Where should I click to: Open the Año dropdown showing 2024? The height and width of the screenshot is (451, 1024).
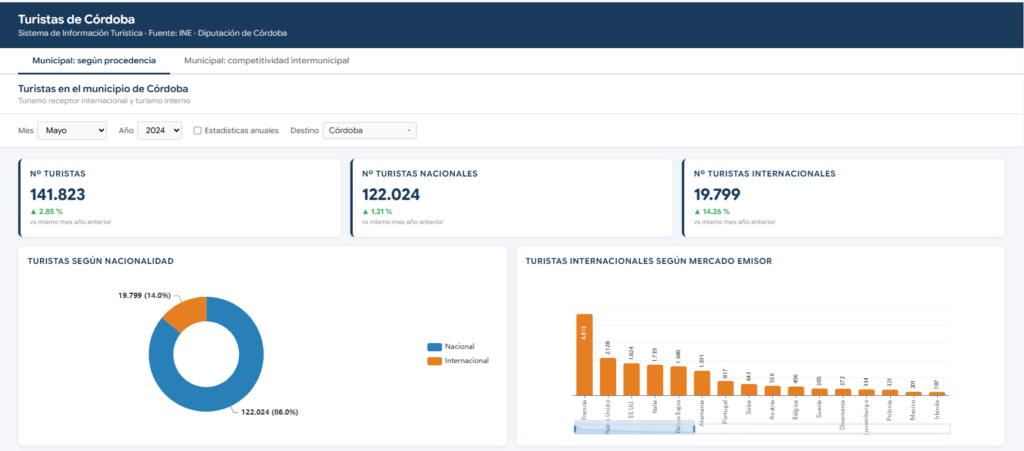click(159, 131)
